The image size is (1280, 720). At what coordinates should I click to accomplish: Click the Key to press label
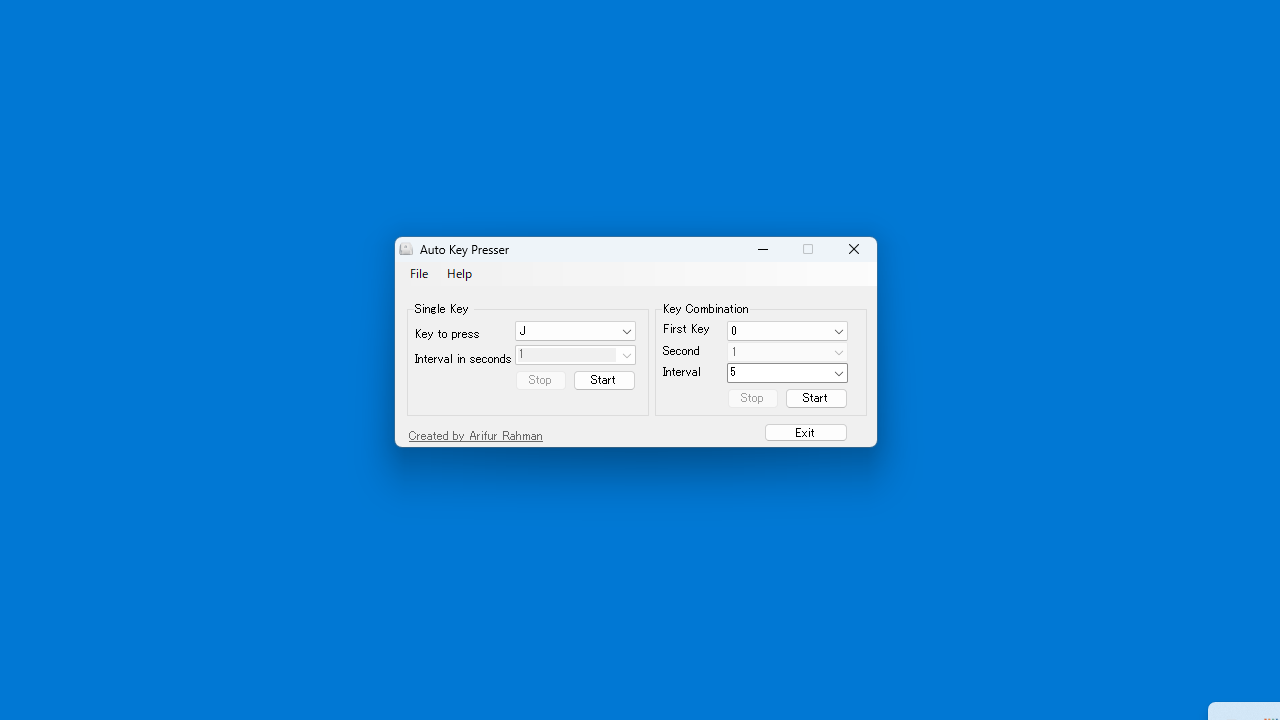pos(447,334)
